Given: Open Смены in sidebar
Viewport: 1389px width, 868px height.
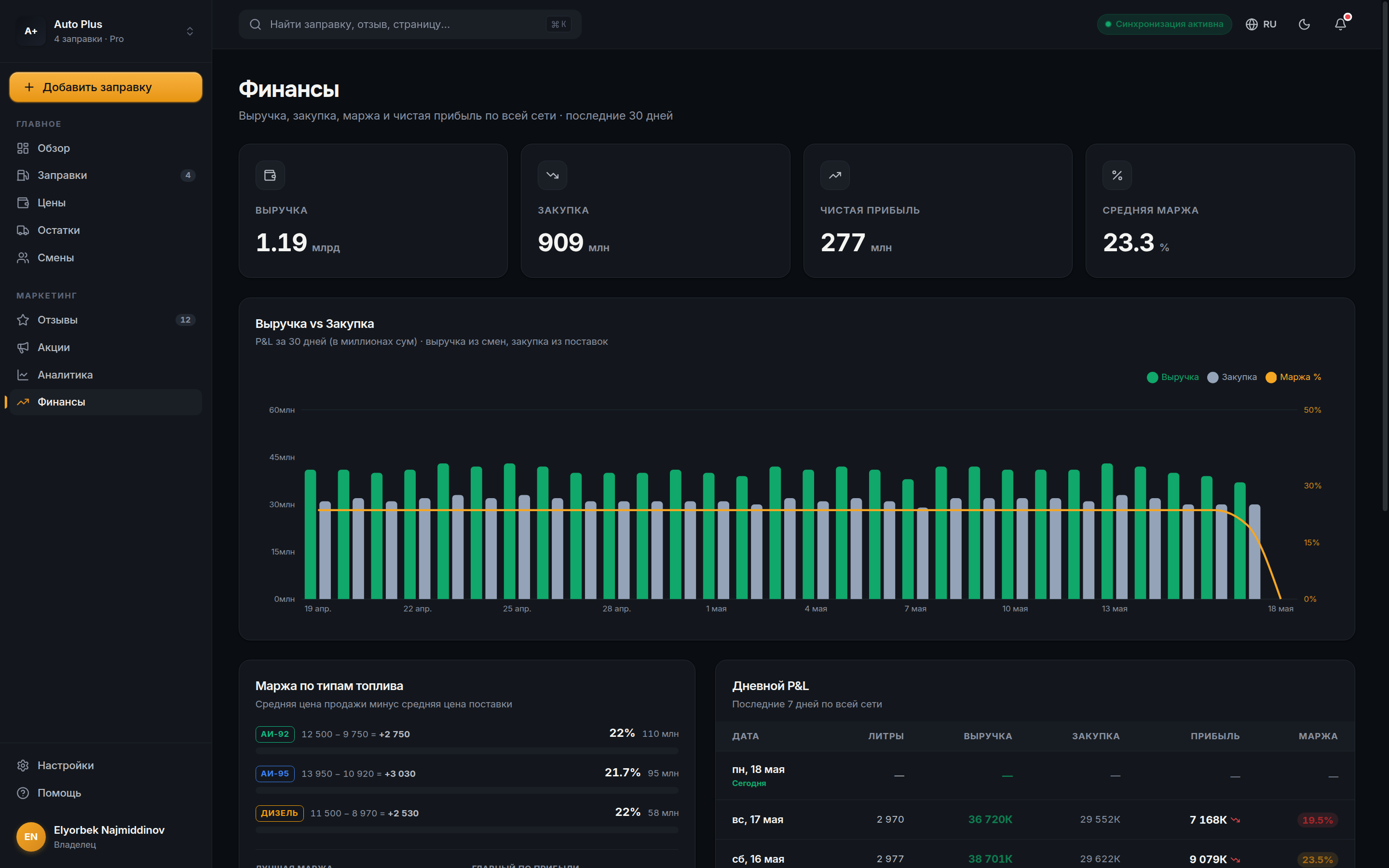Looking at the screenshot, I should tap(106, 258).
